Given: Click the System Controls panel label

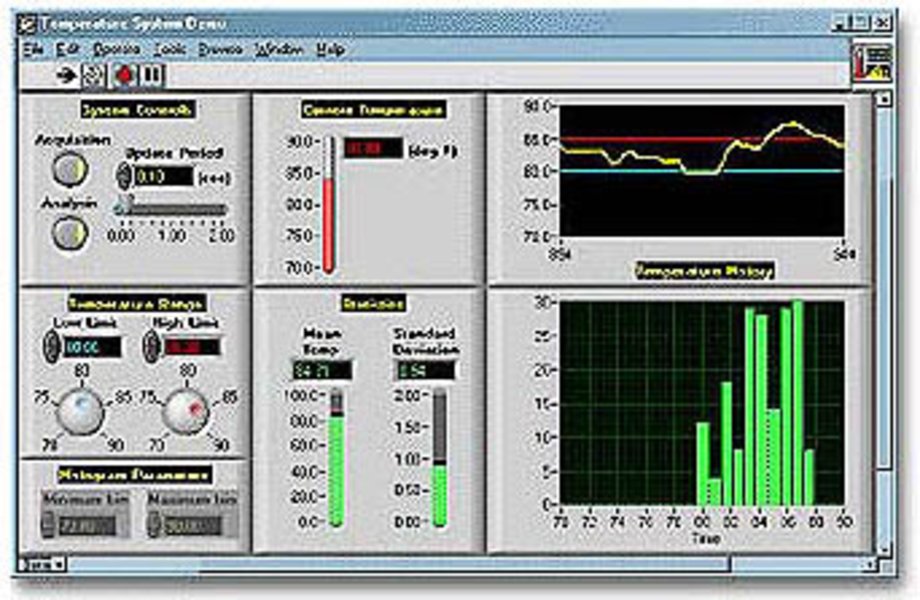Looking at the screenshot, I should pyautogui.click(x=137, y=110).
